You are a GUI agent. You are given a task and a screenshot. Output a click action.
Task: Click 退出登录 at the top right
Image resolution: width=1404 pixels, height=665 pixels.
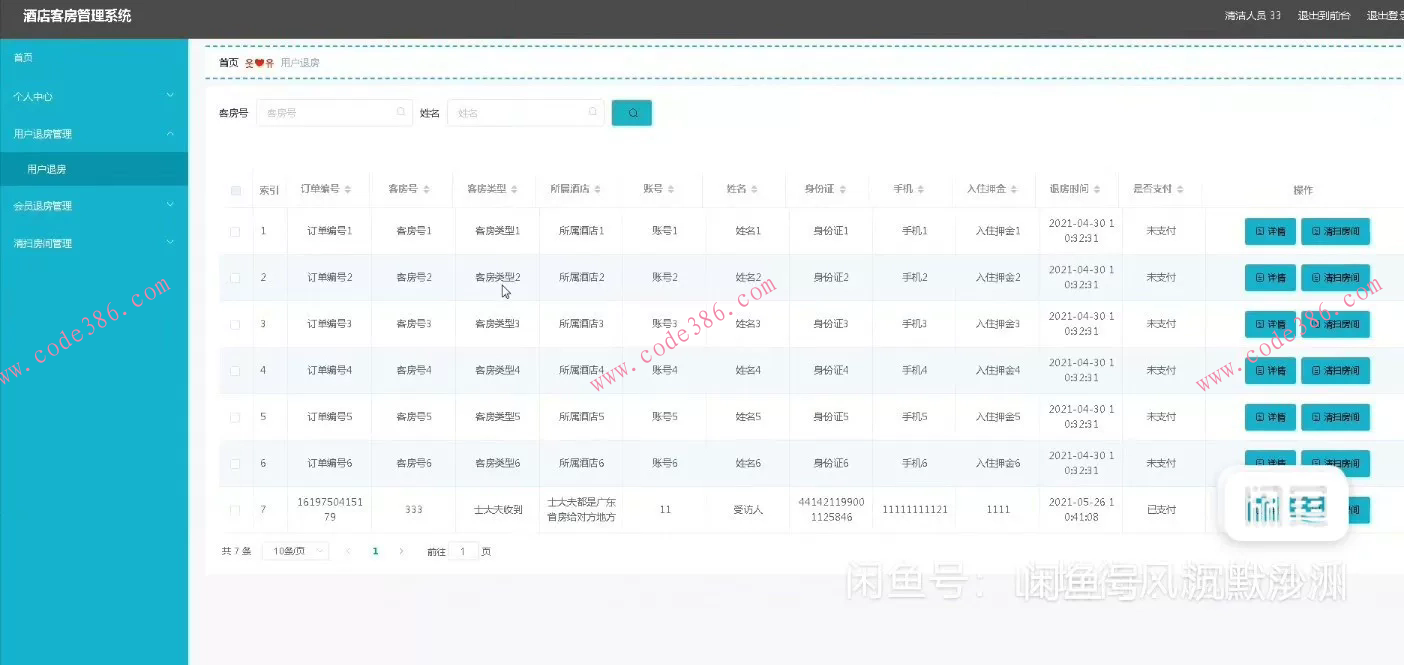coord(1388,15)
